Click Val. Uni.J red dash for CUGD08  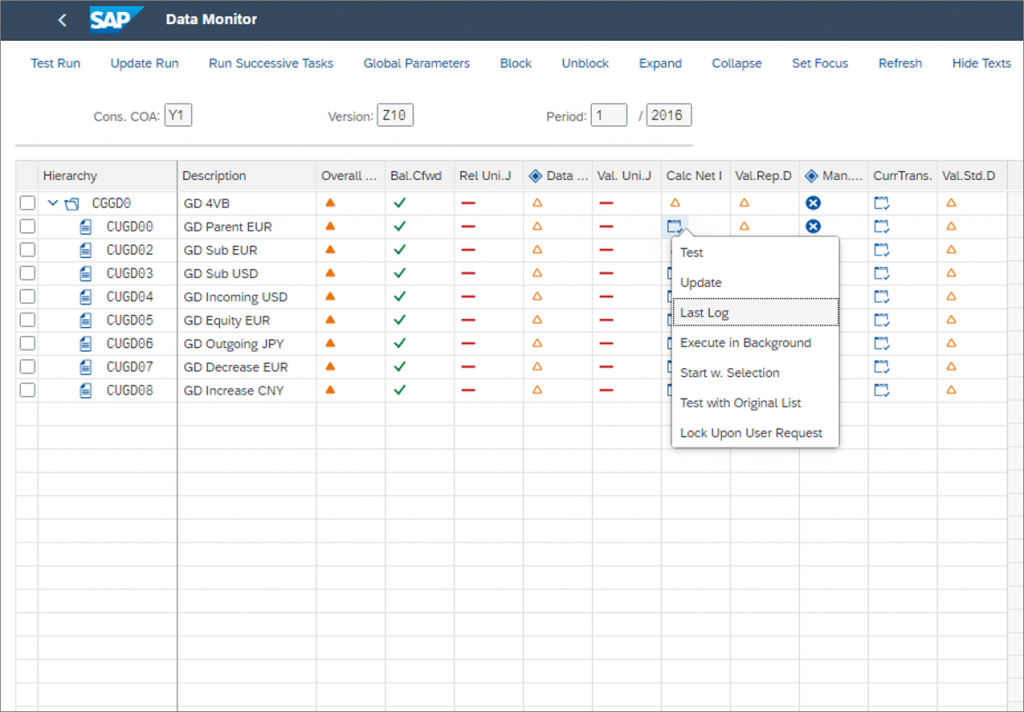(606, 390)
